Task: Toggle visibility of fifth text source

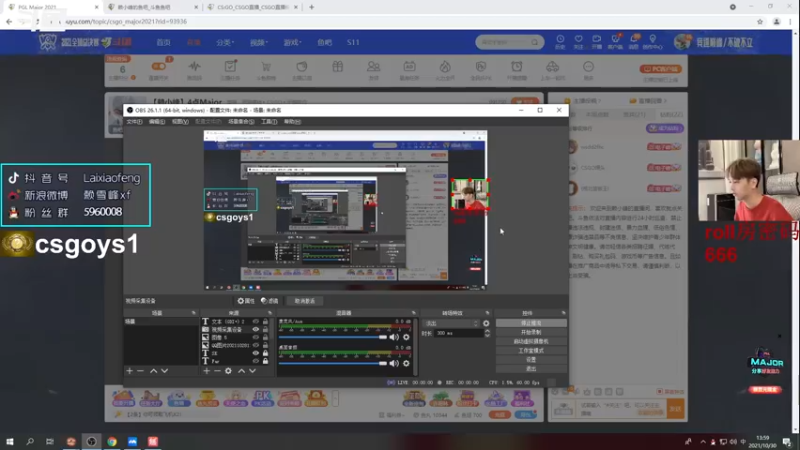Action: [256, 353]
